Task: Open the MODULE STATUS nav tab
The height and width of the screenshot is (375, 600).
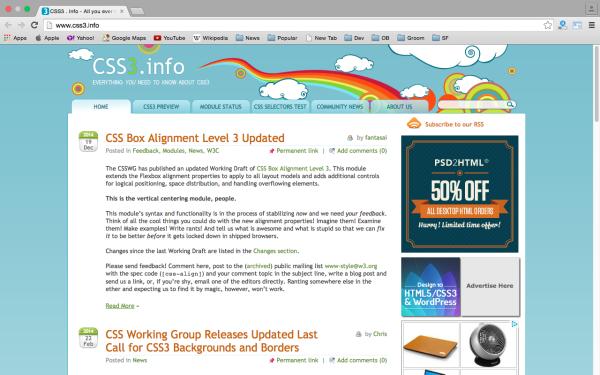Action: 220,106
